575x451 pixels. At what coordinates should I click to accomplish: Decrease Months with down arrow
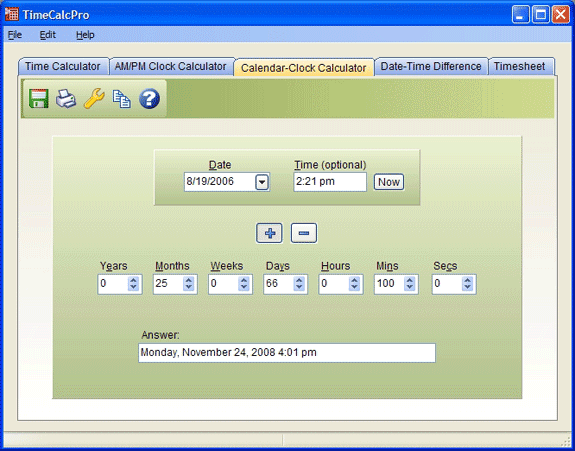pyautogui.click(x=188, y=287)
